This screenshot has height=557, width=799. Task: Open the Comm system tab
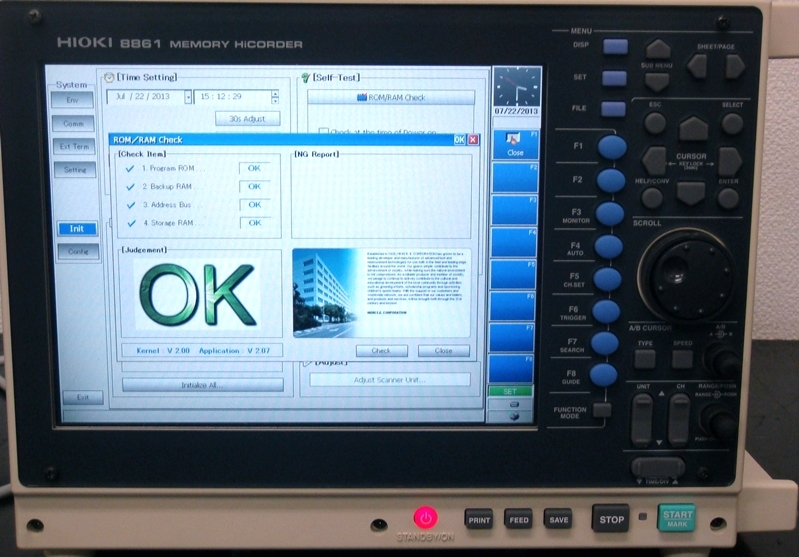click(x=73, y=123)
